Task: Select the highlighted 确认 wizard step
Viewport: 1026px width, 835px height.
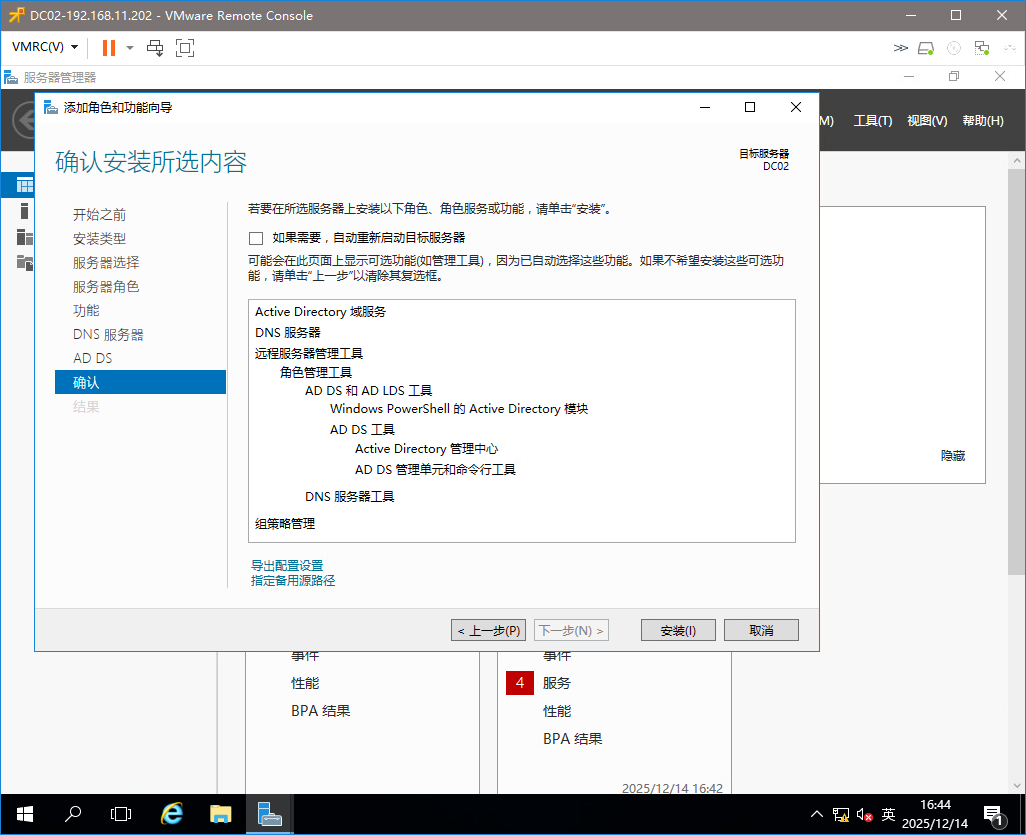Action: 140,382
